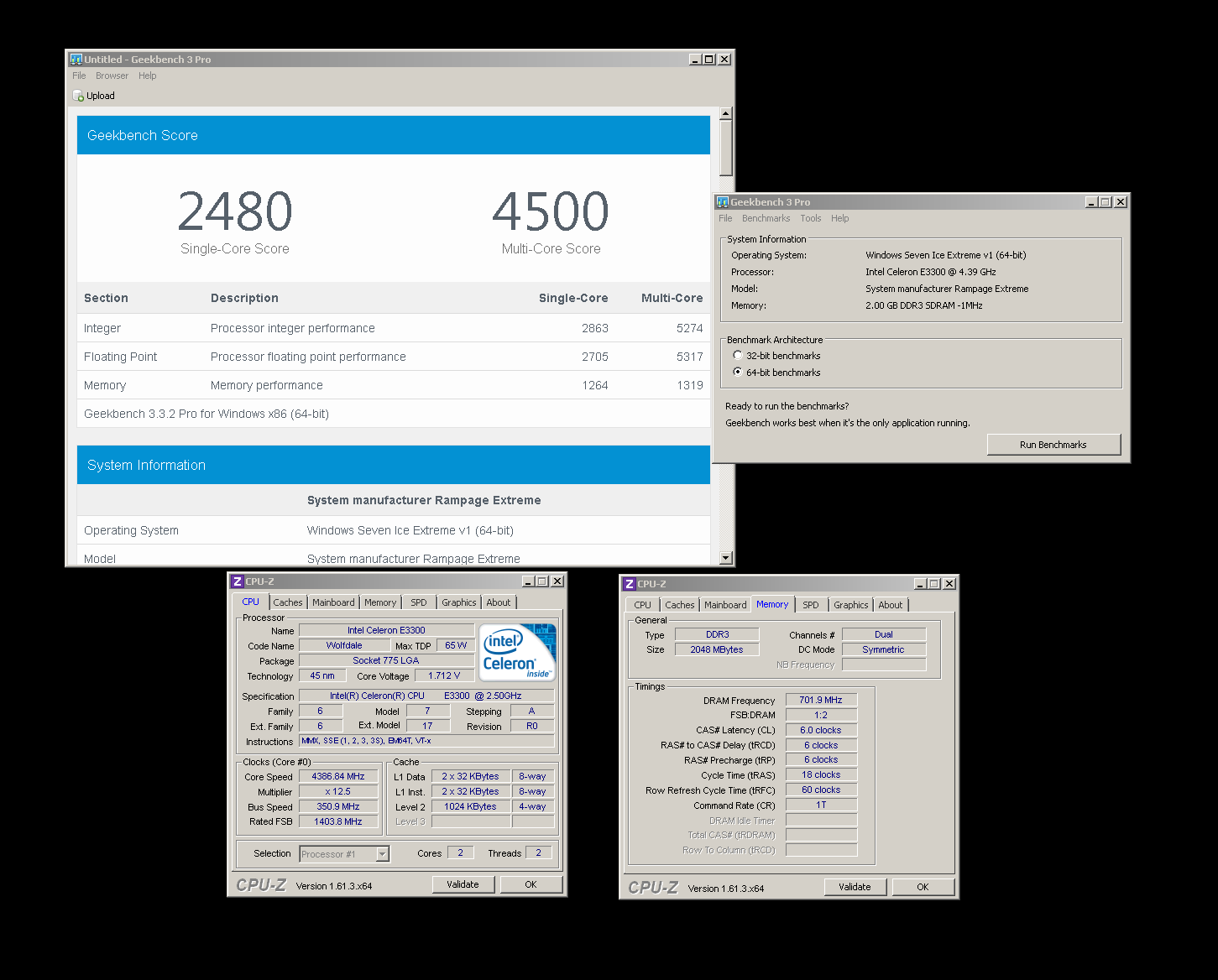
Task: Select 64-bit benchmarks radio button
Action: click(738, 373)
